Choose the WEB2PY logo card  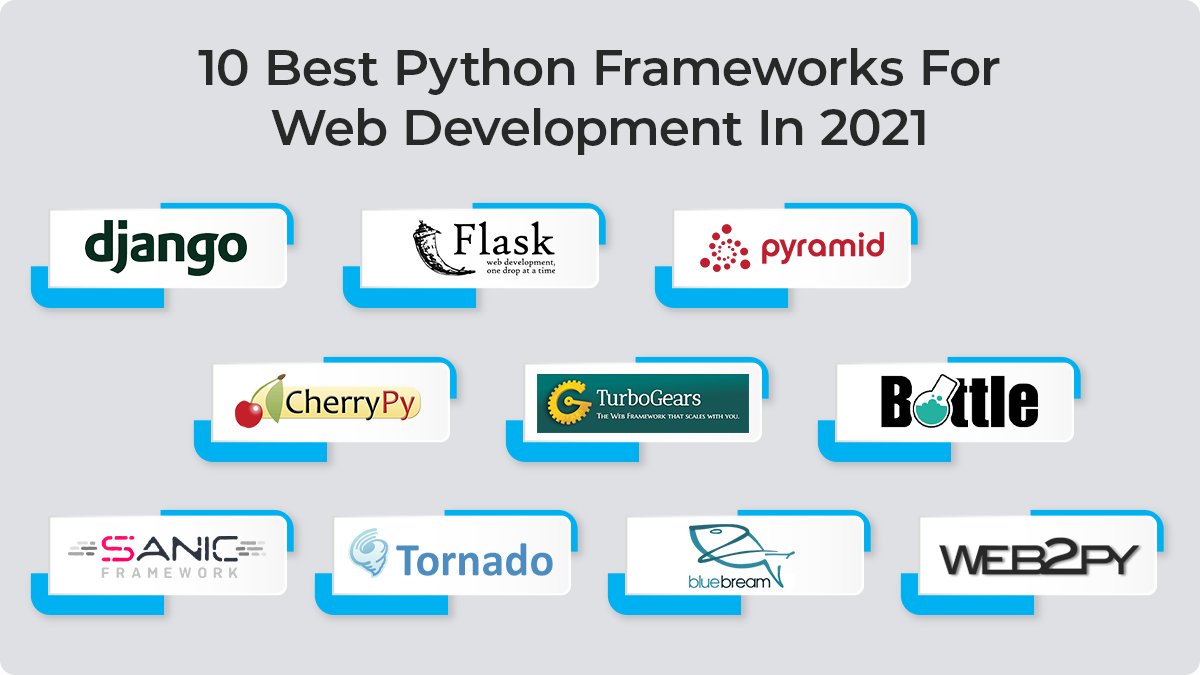pos(1038,557)
